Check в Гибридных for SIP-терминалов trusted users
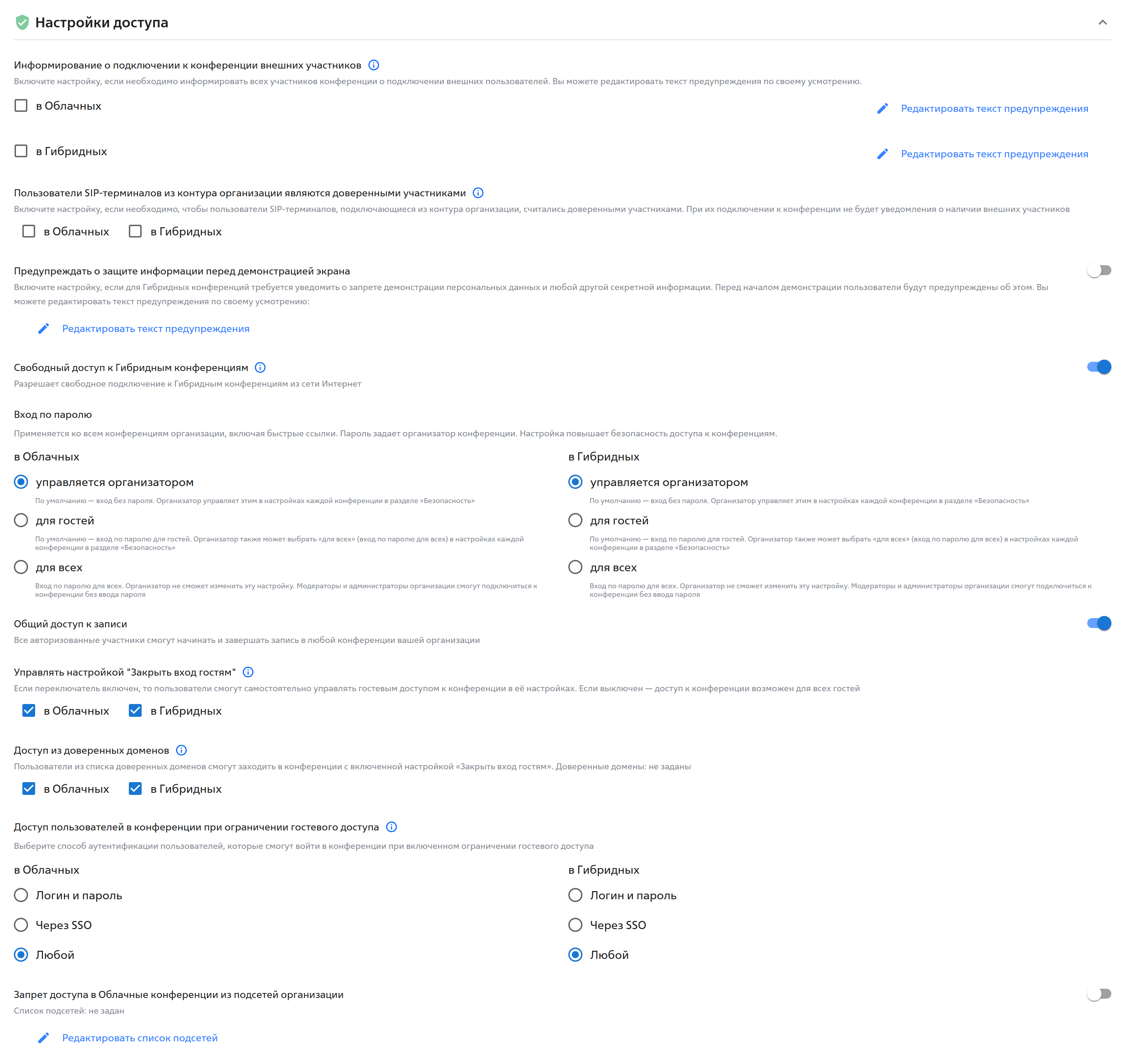The image size is (1122, 1064). tap(136, 231)
